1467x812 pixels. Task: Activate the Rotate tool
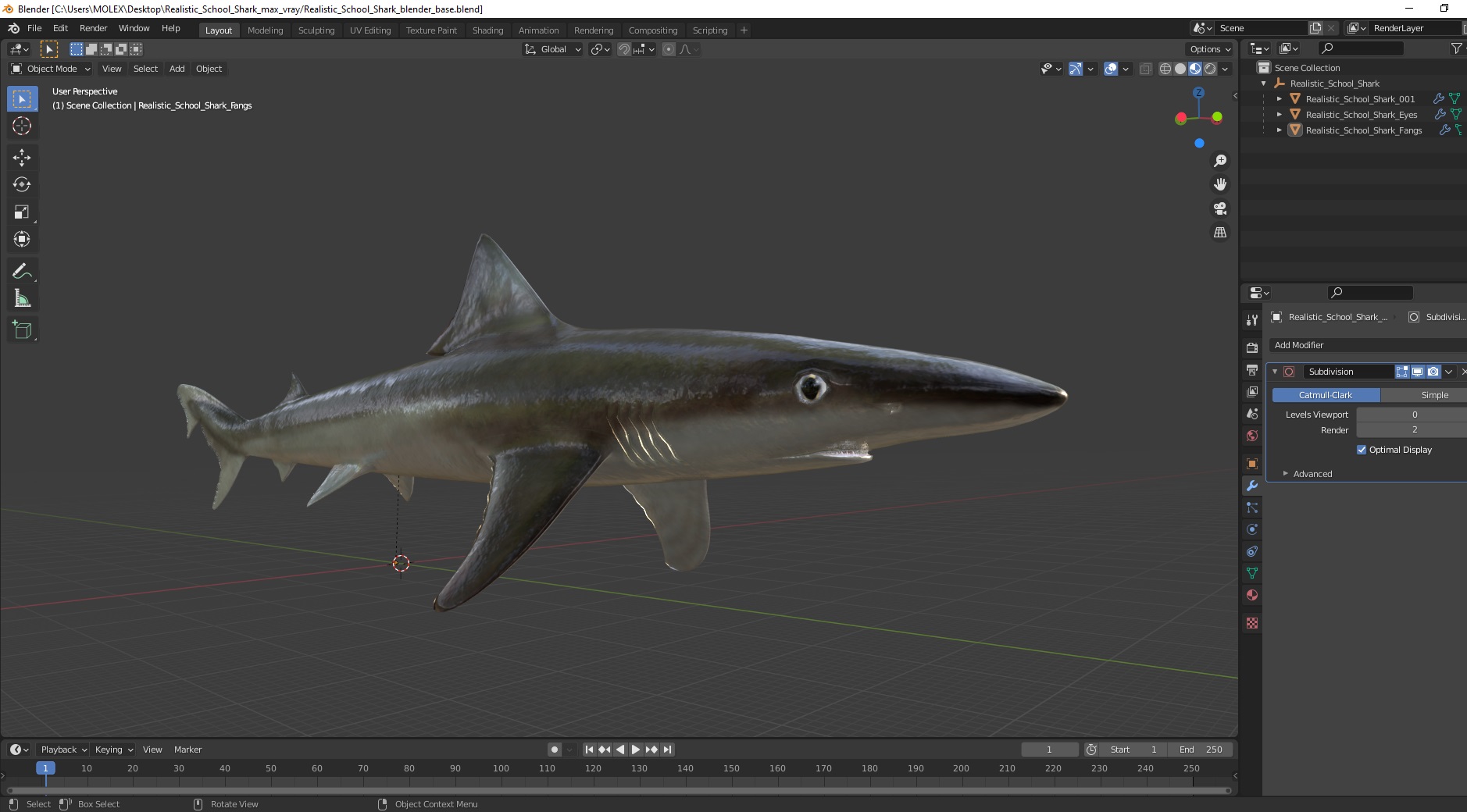[22, 185]
